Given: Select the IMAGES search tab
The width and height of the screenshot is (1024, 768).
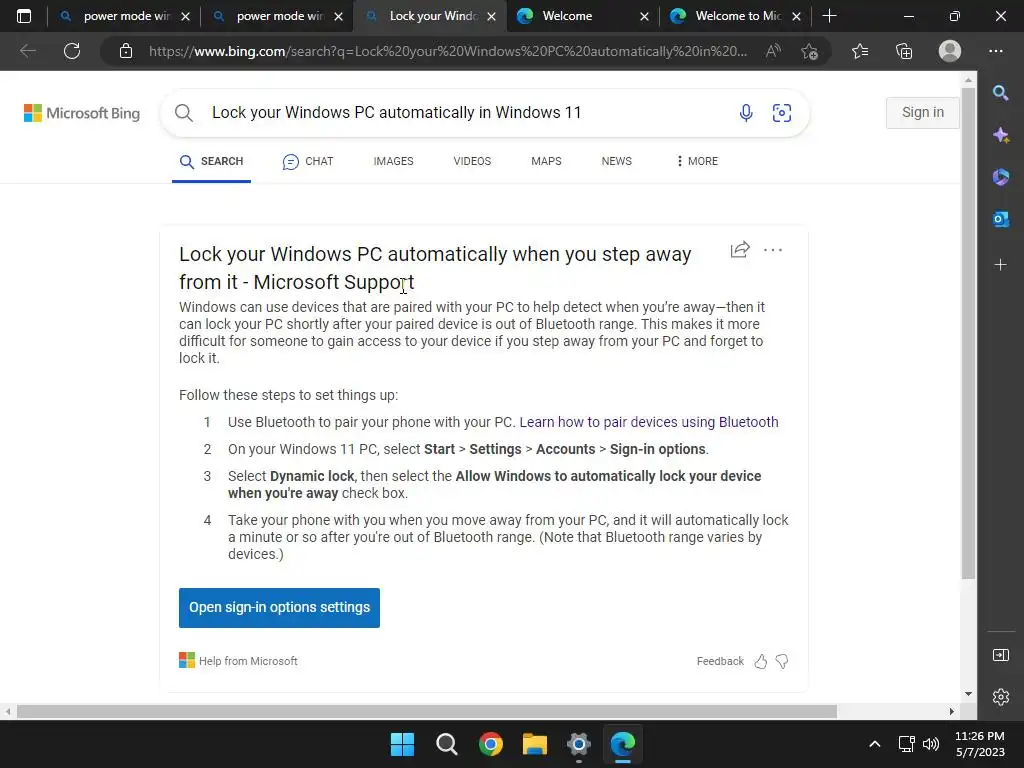Looking at the screenshot, I should click(x=393, y=161).
